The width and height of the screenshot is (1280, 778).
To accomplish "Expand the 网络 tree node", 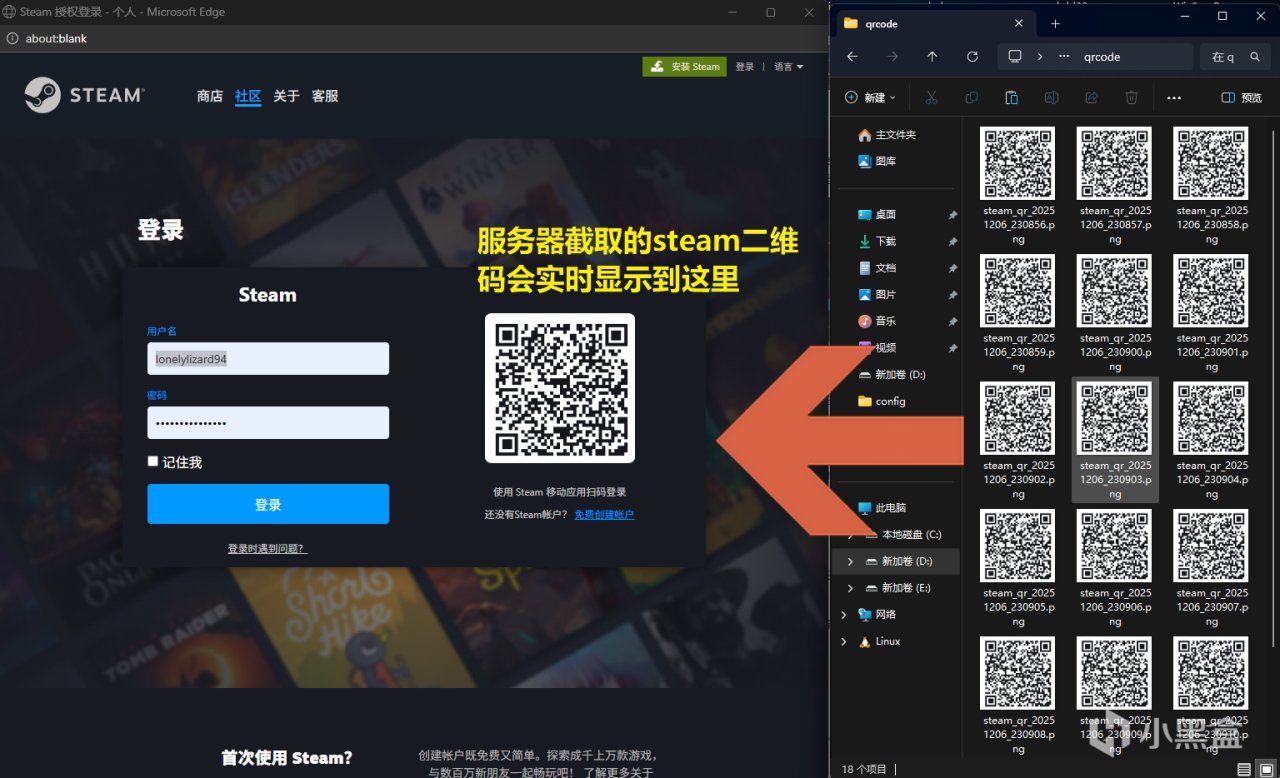I will click(844, 614).
